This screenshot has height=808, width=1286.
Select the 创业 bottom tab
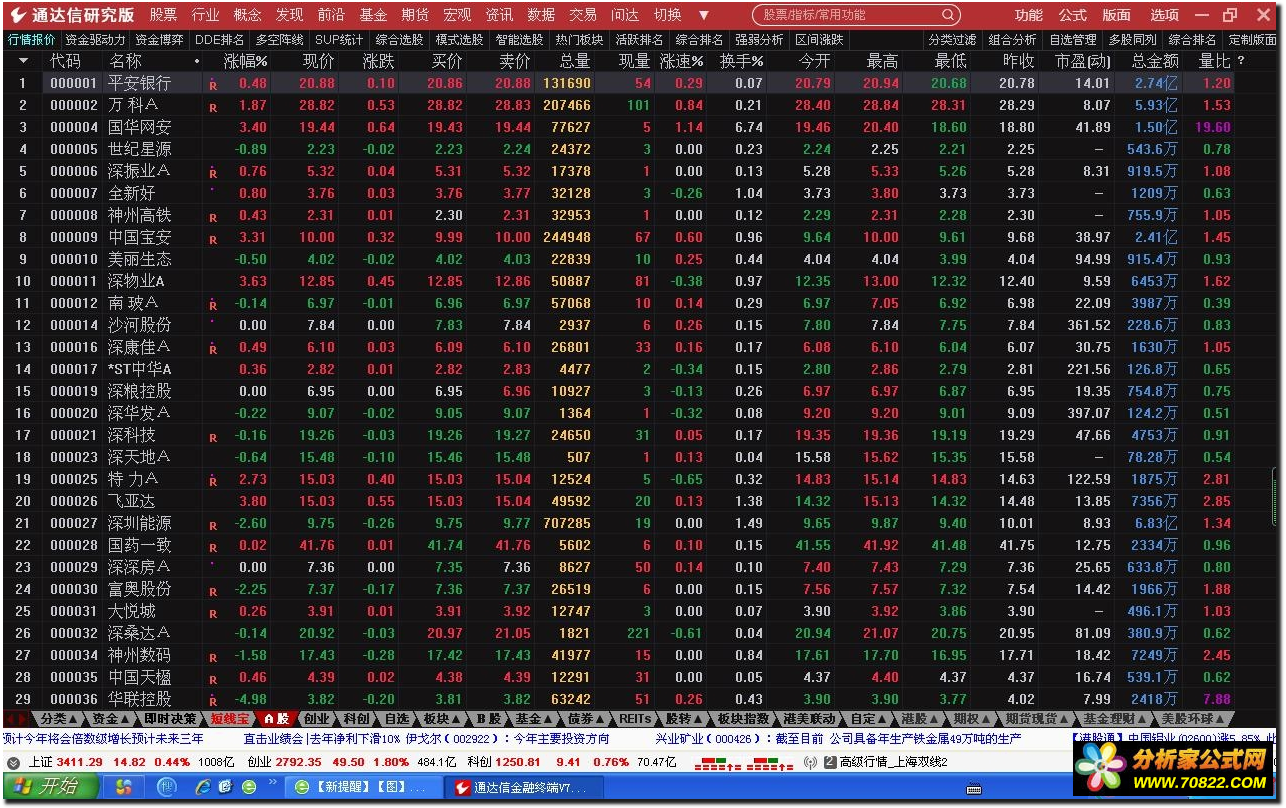316,719
